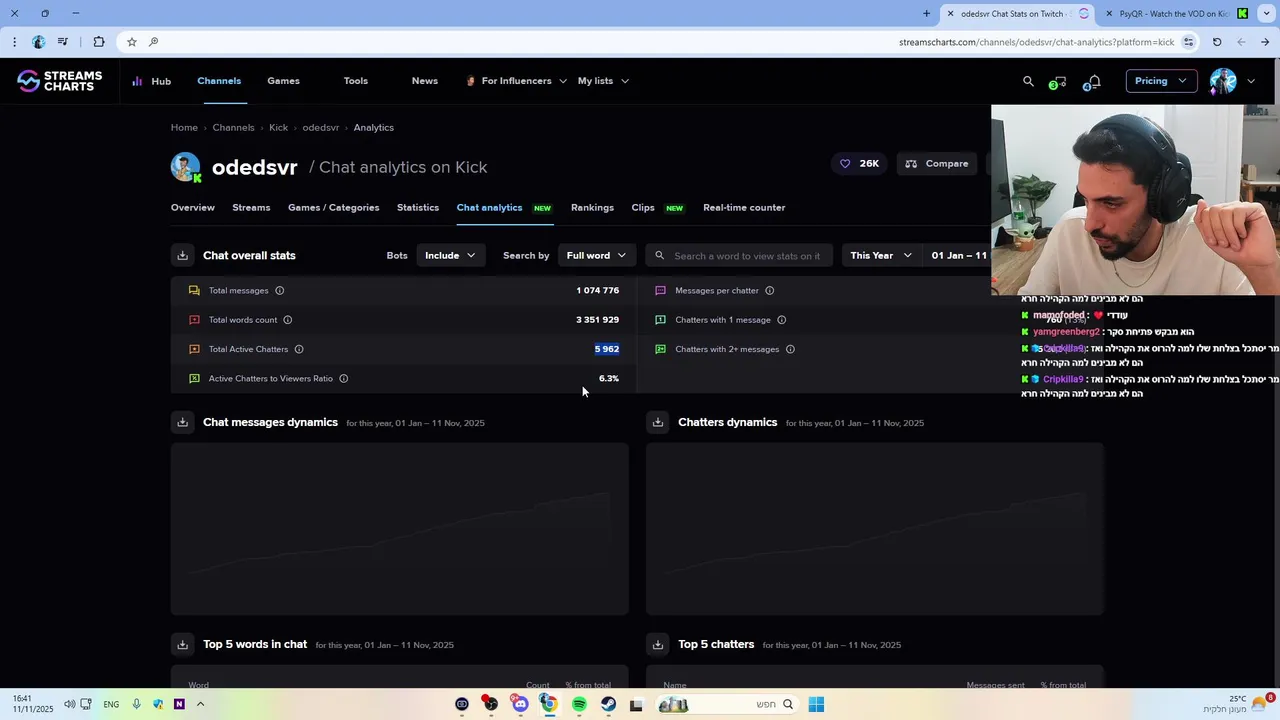Open the Hub section icon
This screenshot has width=1280, height=720.
tap(138, 81)
